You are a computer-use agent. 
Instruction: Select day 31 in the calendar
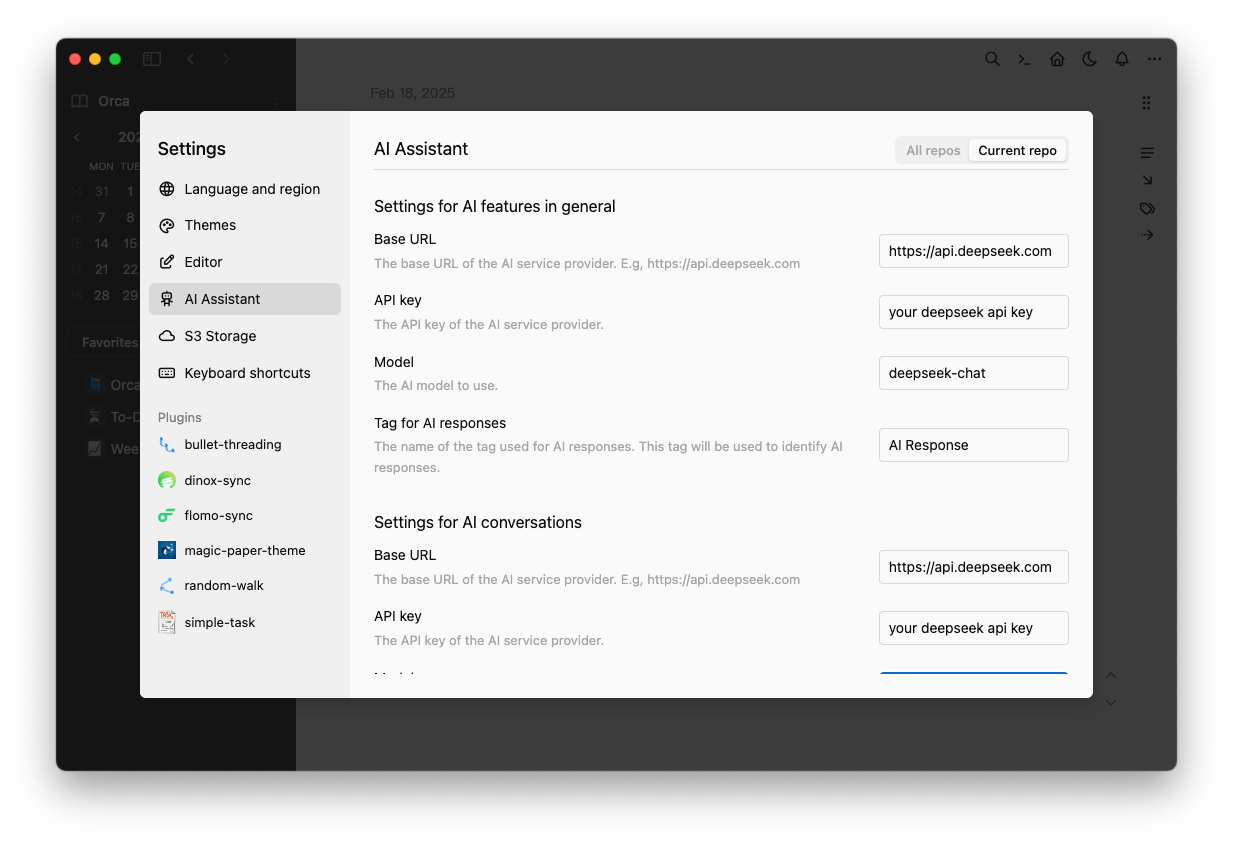tap(102, 191)
